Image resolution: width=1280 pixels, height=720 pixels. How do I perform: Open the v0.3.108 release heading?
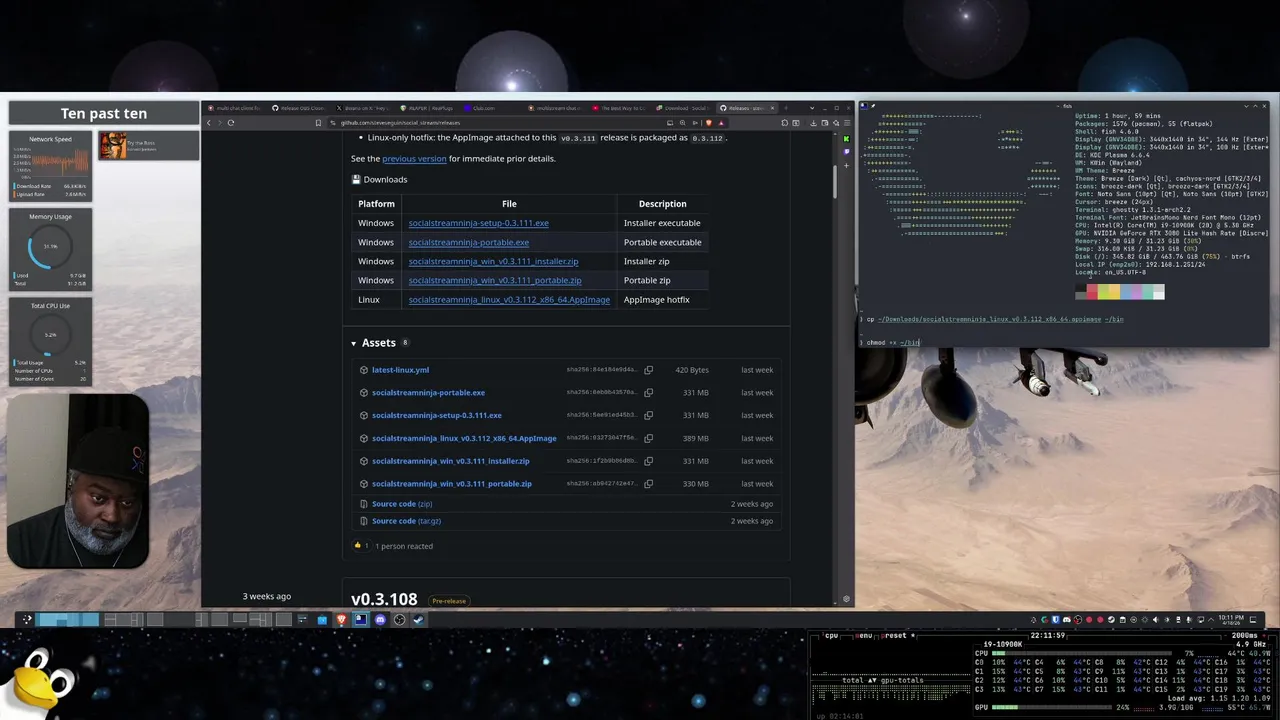click(384, 600)
